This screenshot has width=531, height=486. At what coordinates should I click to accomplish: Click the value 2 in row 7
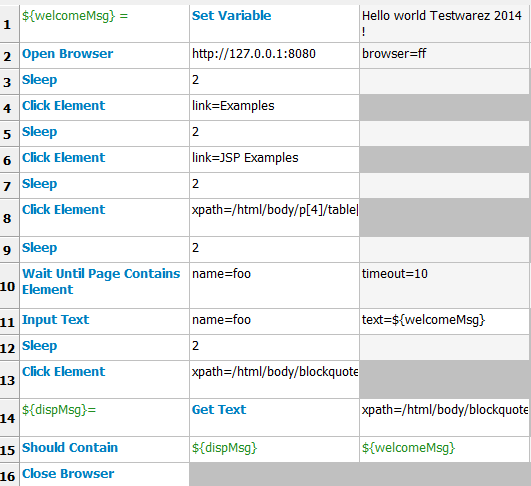click(274, 186)
